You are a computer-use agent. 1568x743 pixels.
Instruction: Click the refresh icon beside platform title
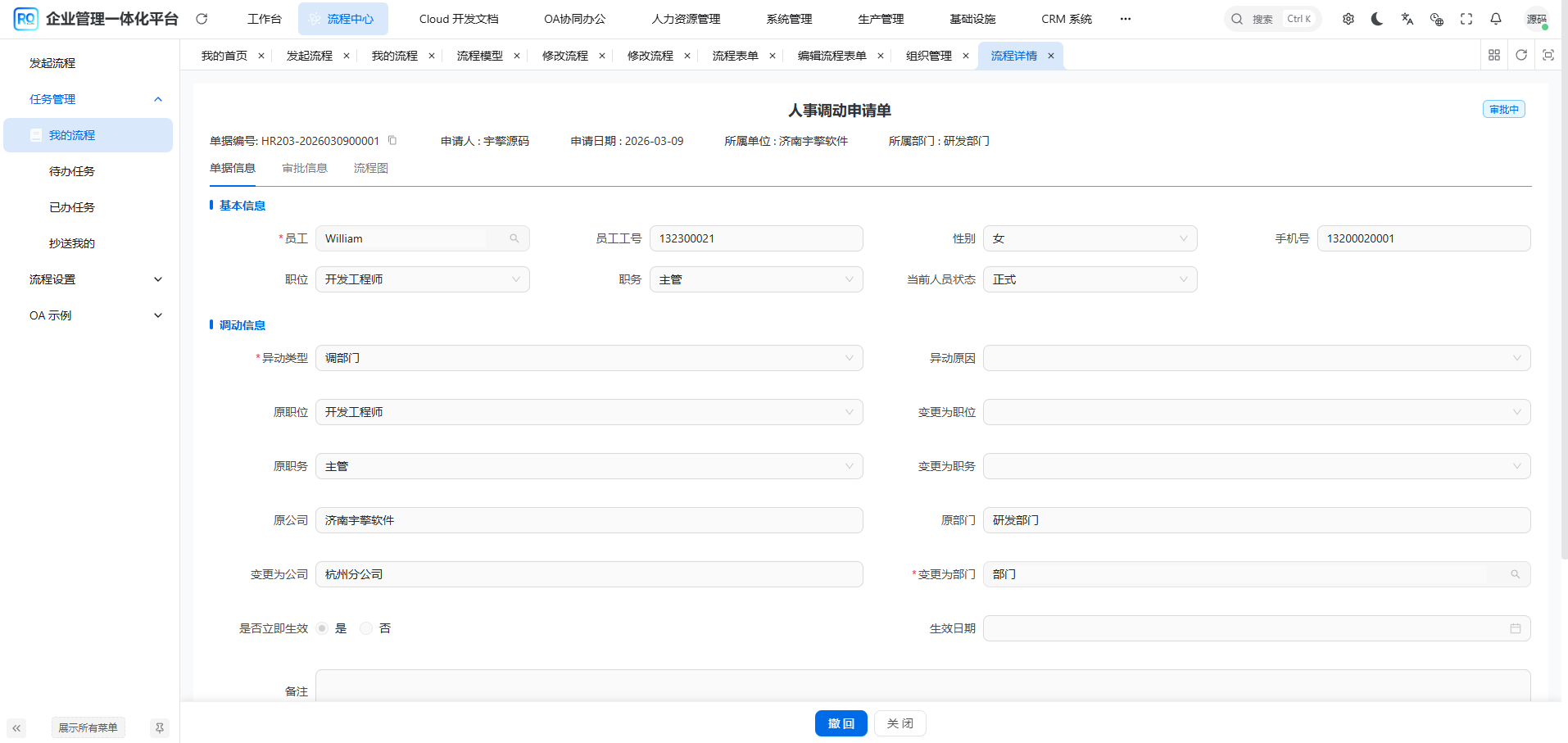coord(202,19)
